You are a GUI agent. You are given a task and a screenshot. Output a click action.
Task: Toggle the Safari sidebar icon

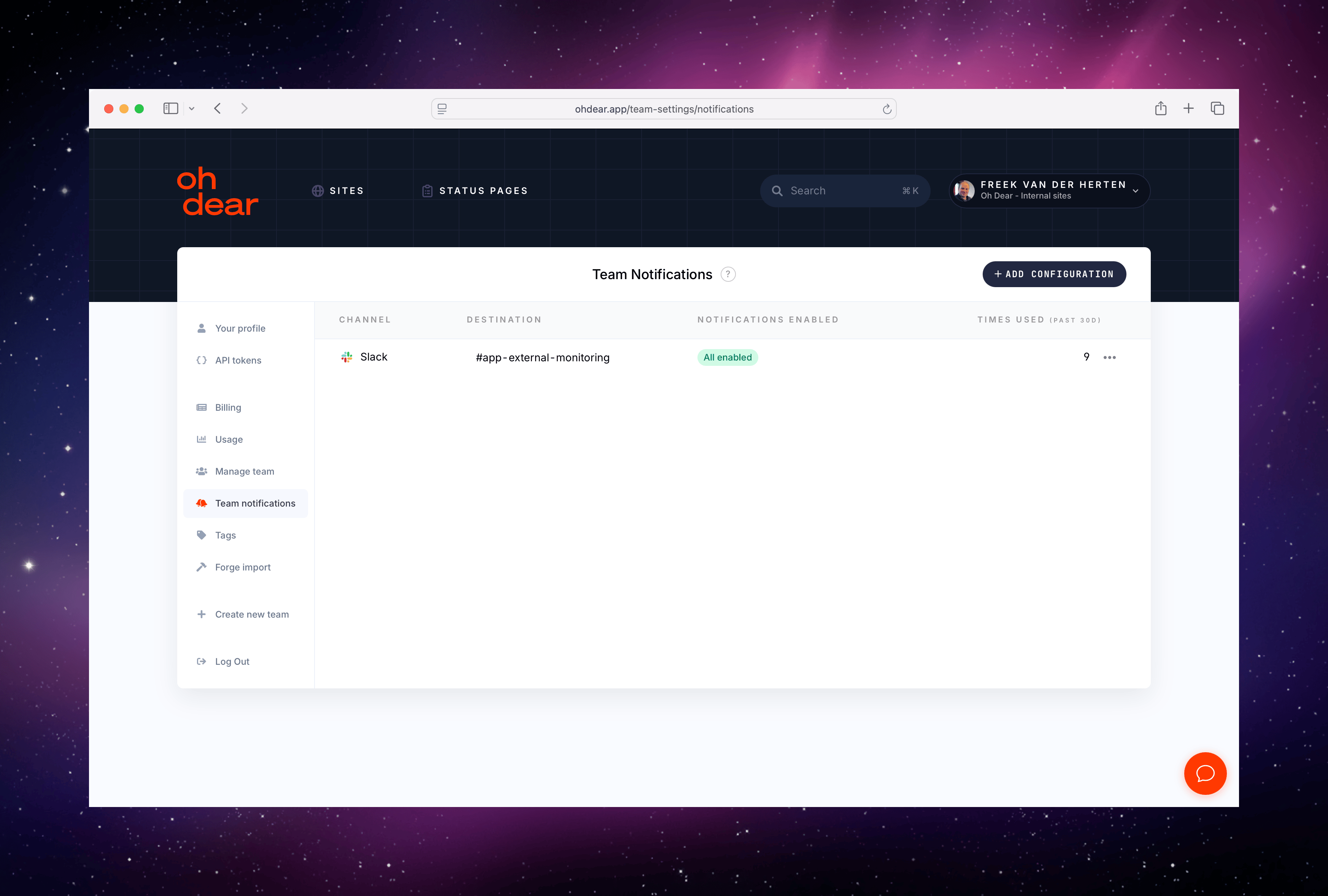coord(171,108)
